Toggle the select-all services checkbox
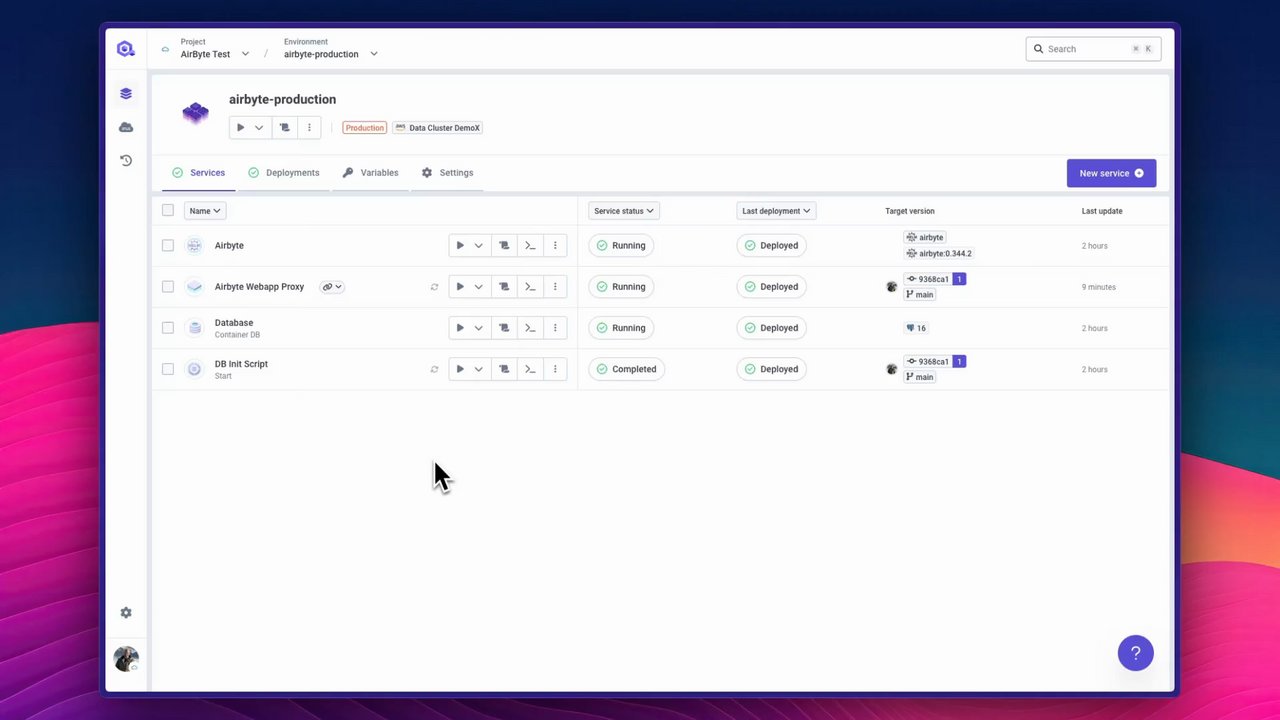This screenshot has width=1280, height=720. 168,210
